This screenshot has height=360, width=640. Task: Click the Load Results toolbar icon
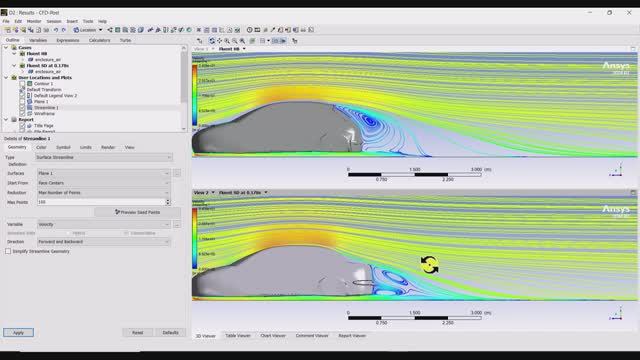tap(8, 30)
